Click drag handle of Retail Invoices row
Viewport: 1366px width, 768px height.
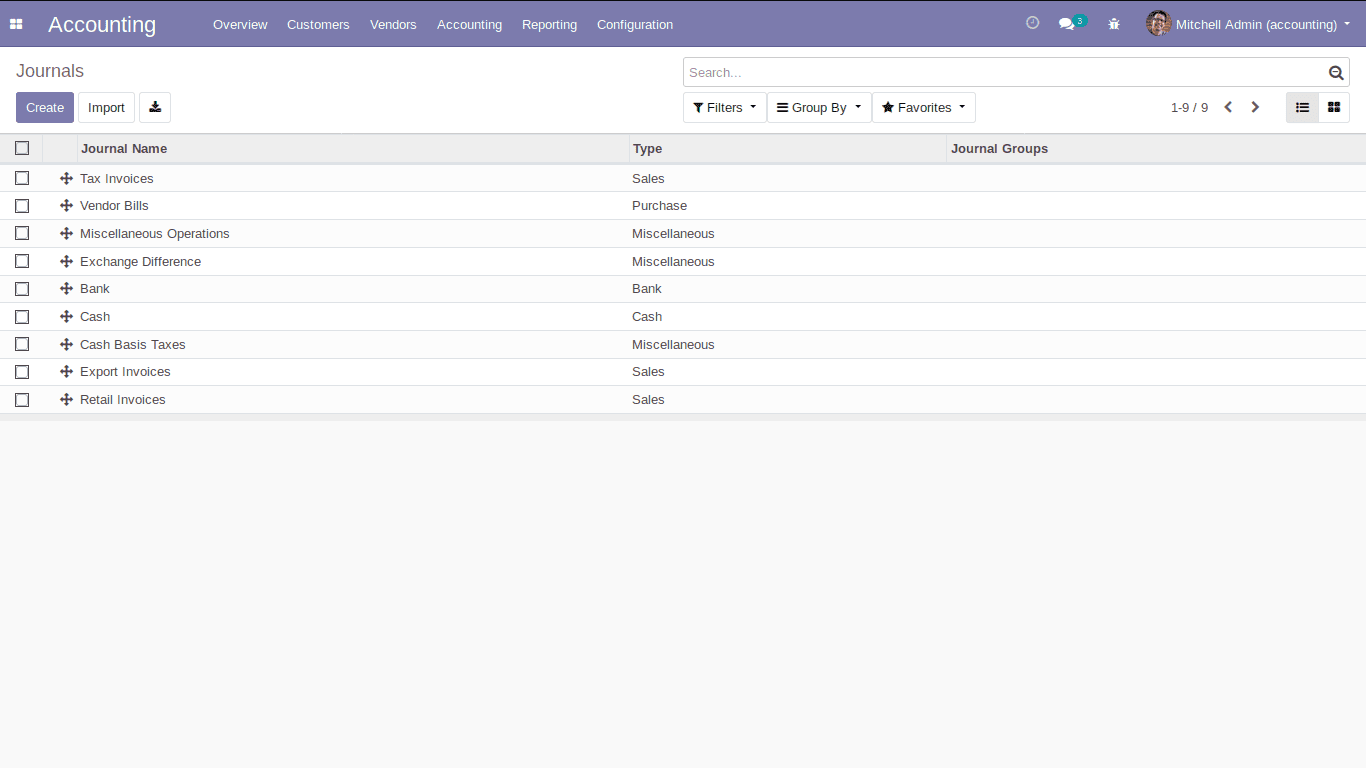click(66, 399)
